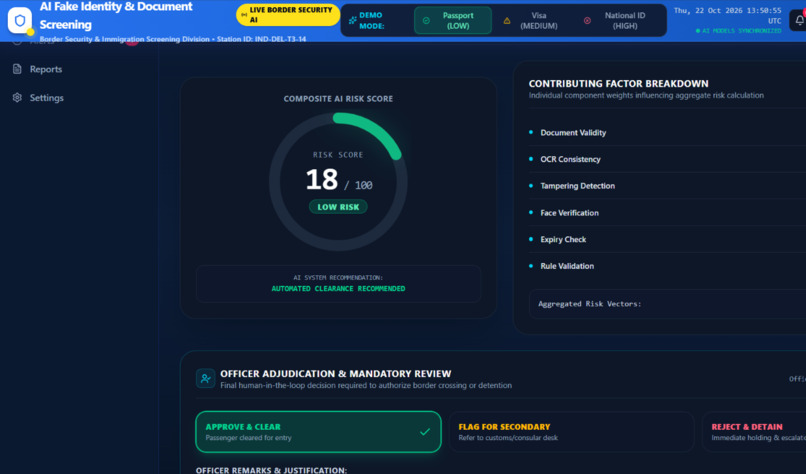
Task: Click the 18 risk score value
Action: point(322,179)
